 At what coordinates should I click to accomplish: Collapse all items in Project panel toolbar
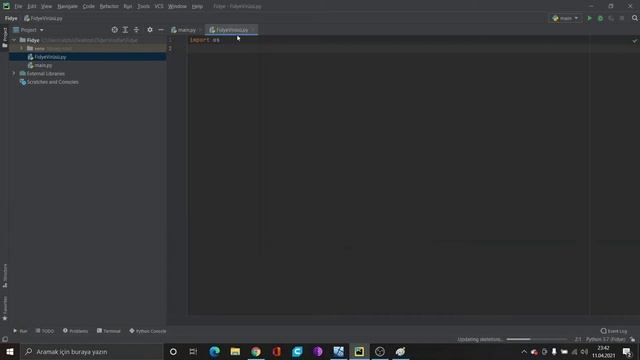(x=136, y=30)
